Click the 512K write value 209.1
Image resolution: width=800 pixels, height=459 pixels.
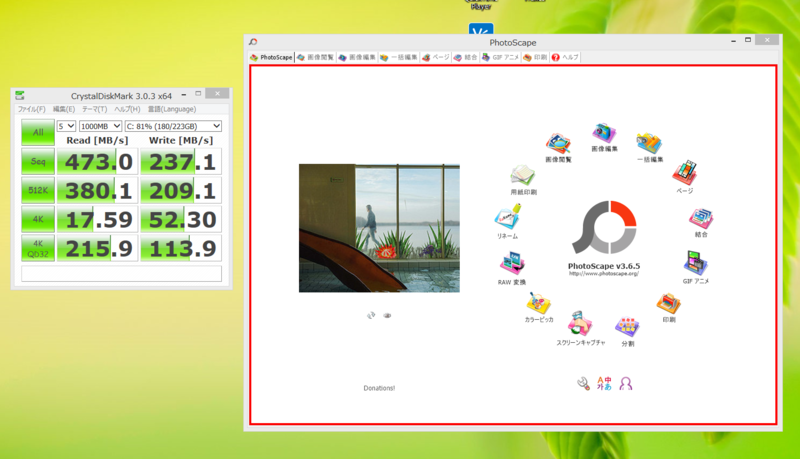pyautogui.click(x=181, y=190)
